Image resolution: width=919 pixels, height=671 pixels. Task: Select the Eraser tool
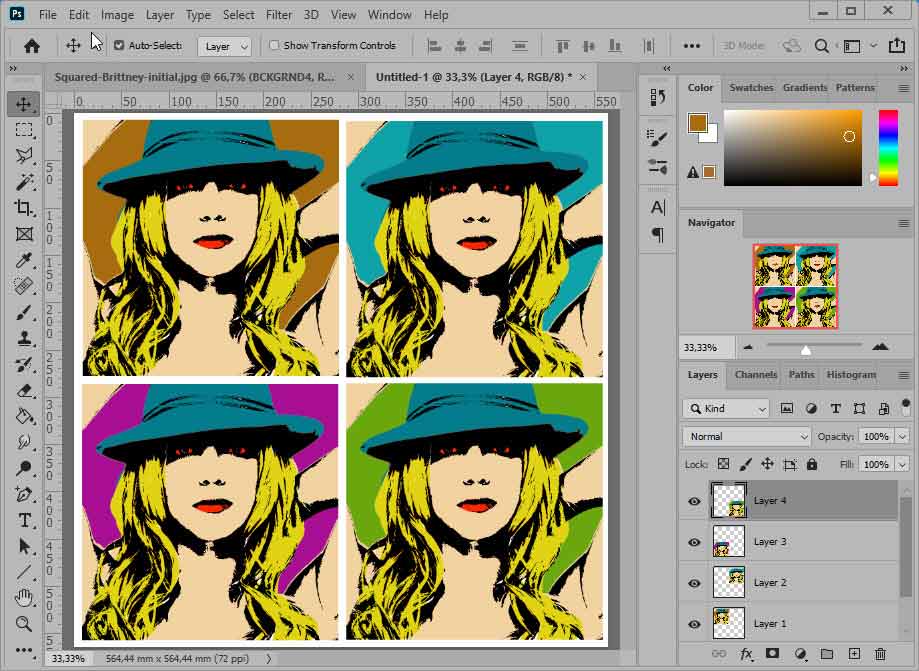tap(23, 390)
